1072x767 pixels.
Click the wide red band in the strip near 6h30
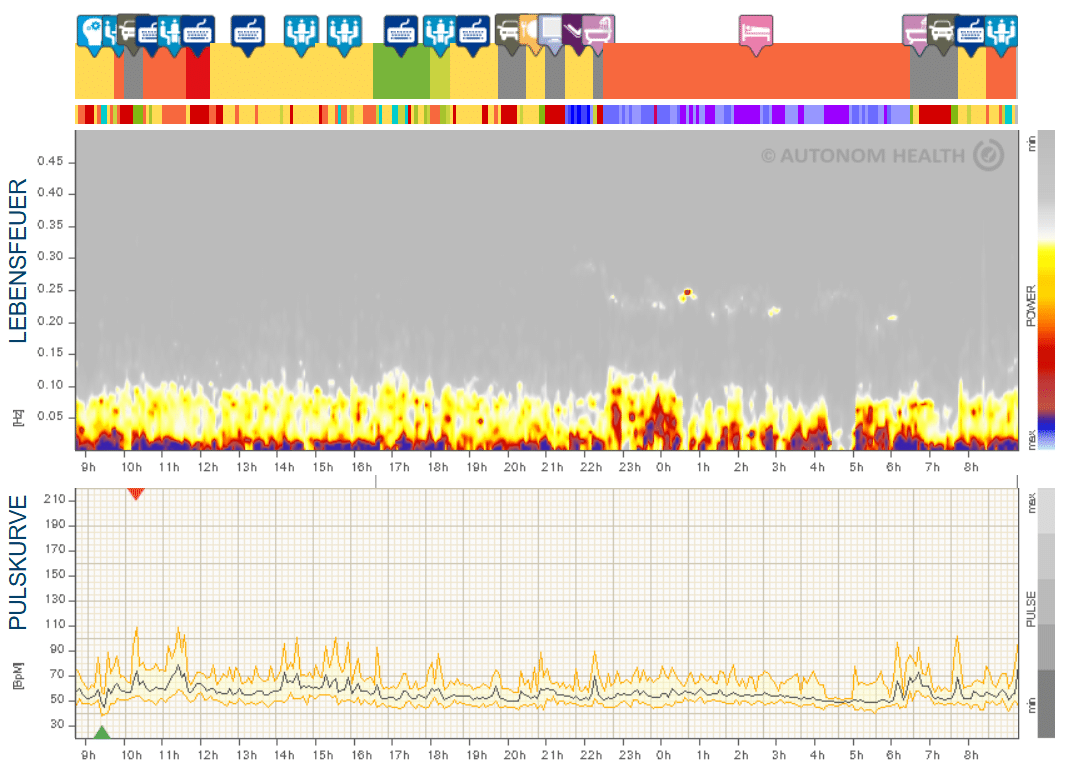click(935, 114)
